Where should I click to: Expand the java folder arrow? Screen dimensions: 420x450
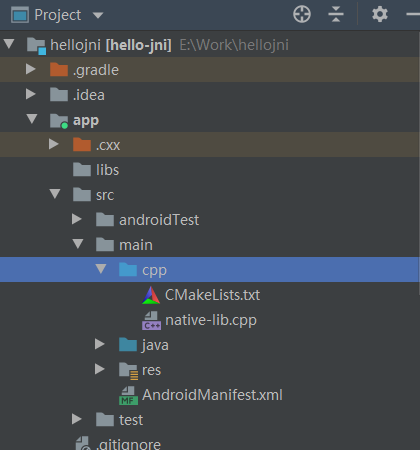pyautogui.click(x=100, y=344)
